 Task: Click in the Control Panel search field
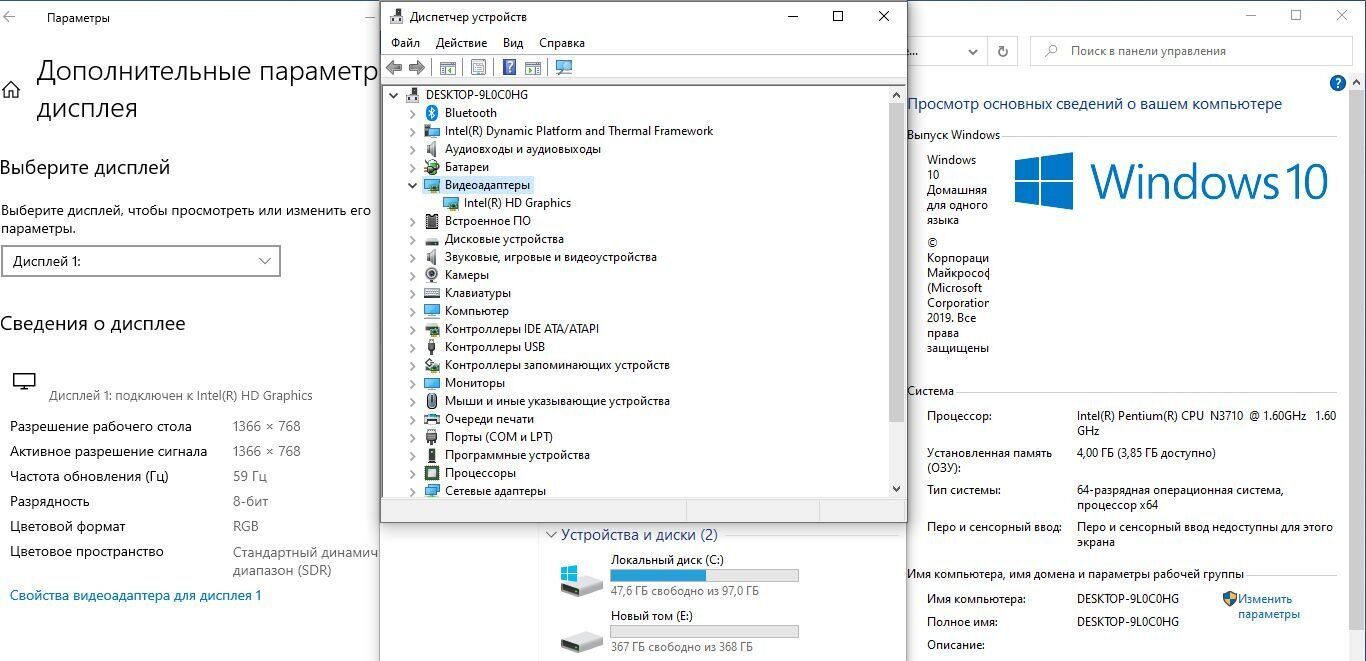coord(1190,51)
